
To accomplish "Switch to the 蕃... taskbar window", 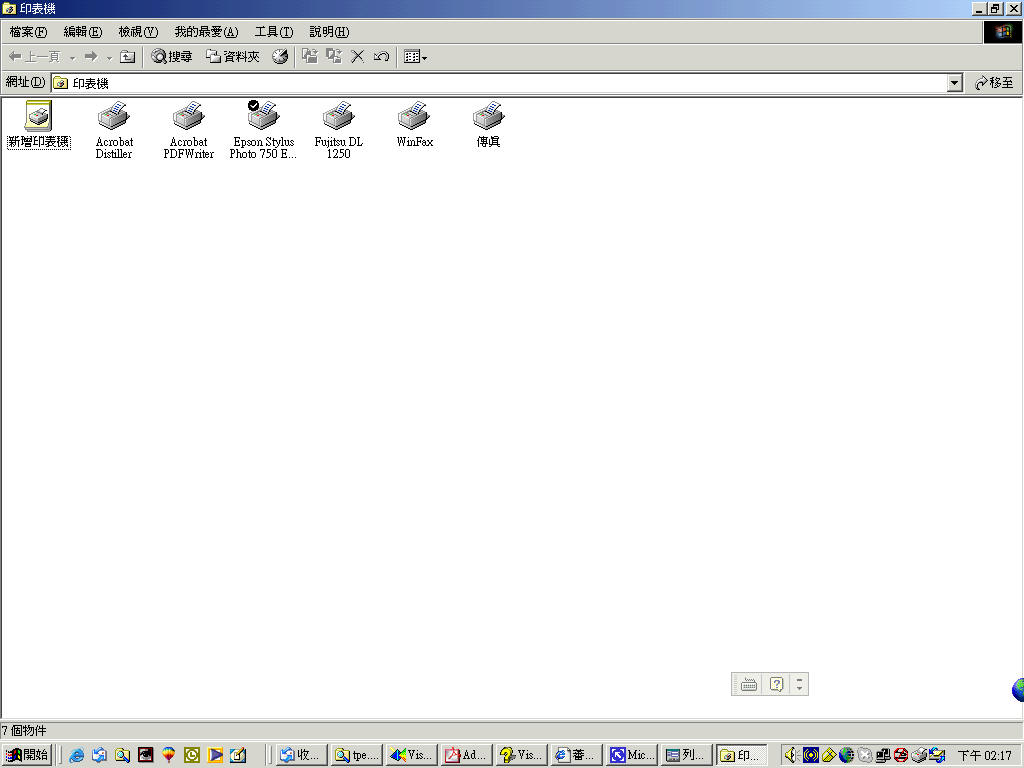I will (x=576, y=756).
